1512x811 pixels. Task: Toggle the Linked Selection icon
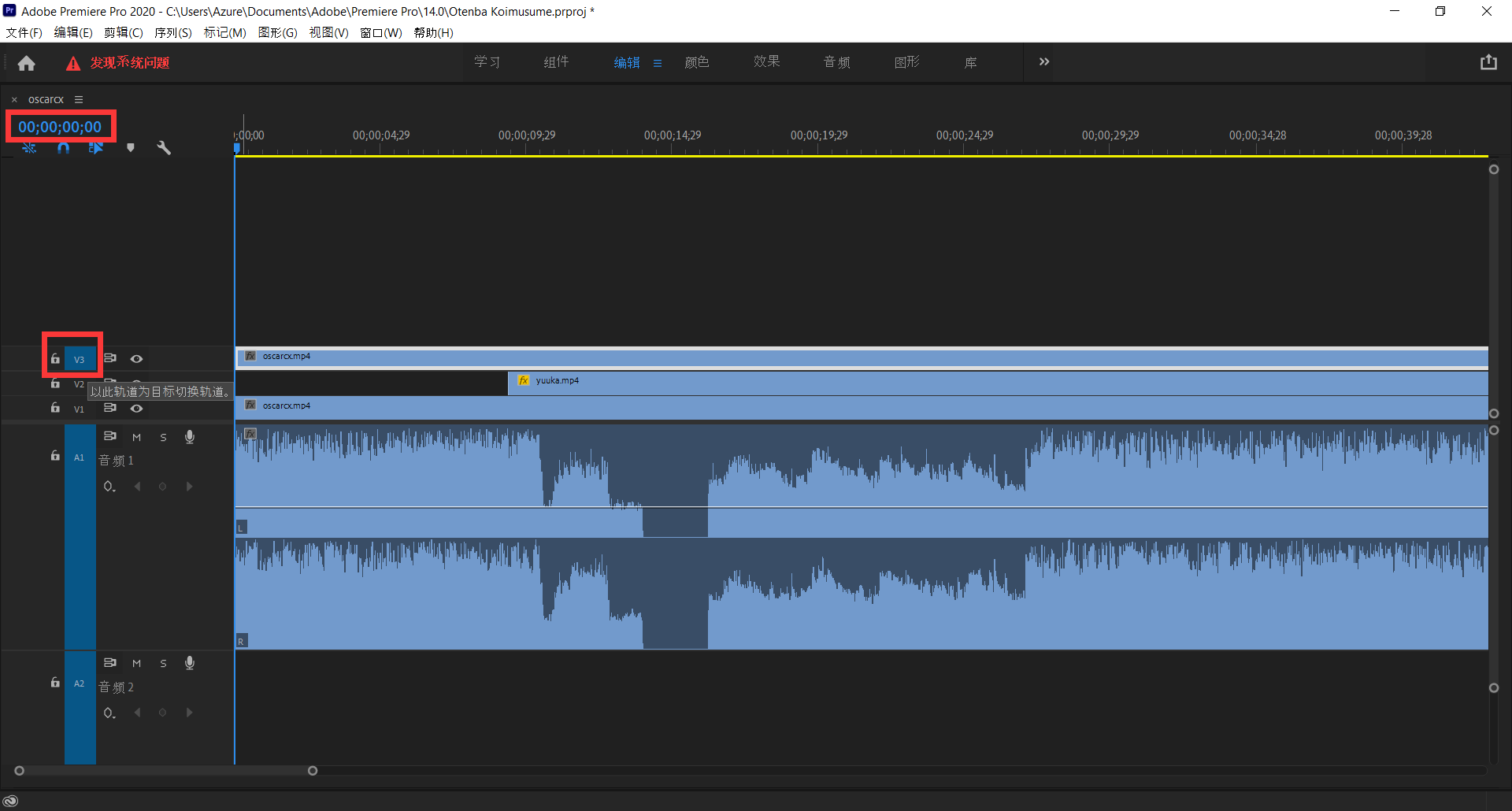tap(96, 148)
